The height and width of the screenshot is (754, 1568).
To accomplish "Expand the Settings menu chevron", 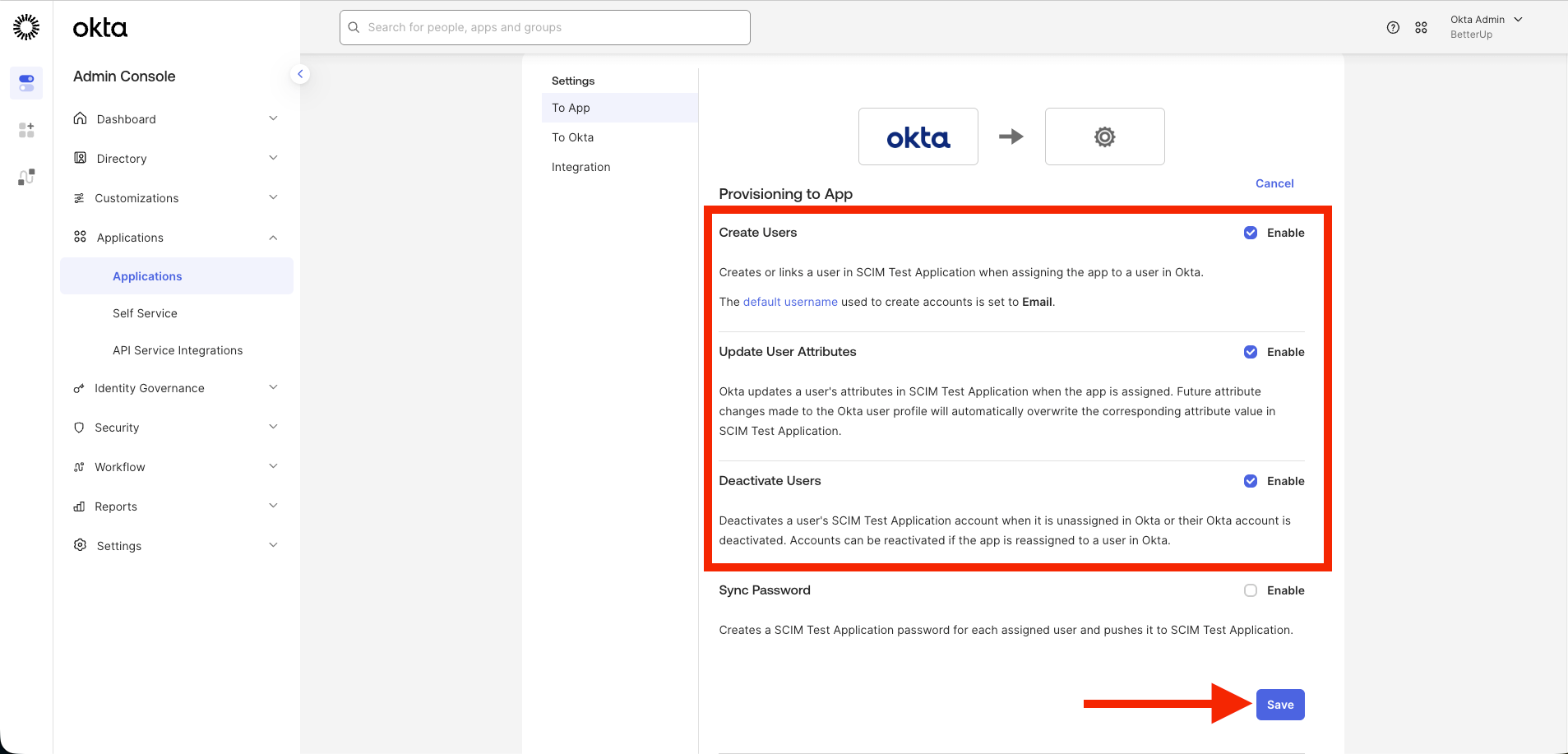I will click(273, 545).
